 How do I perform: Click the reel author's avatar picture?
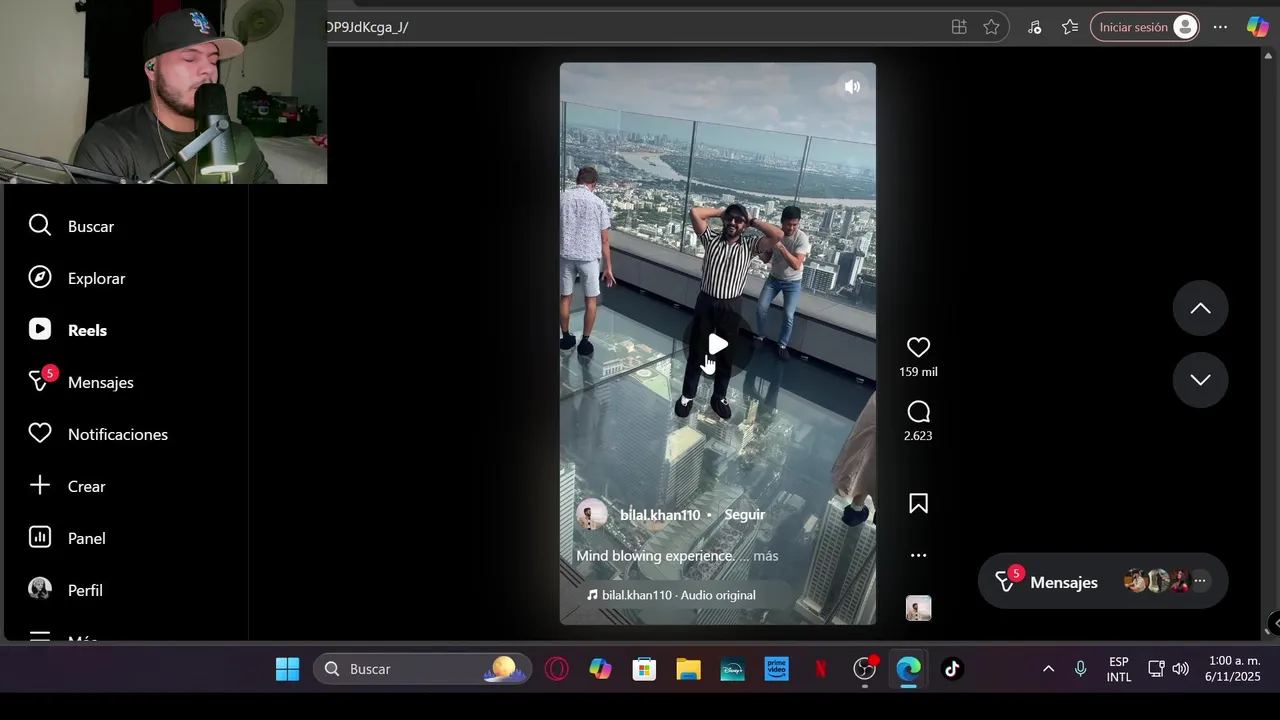pos(592,514)
